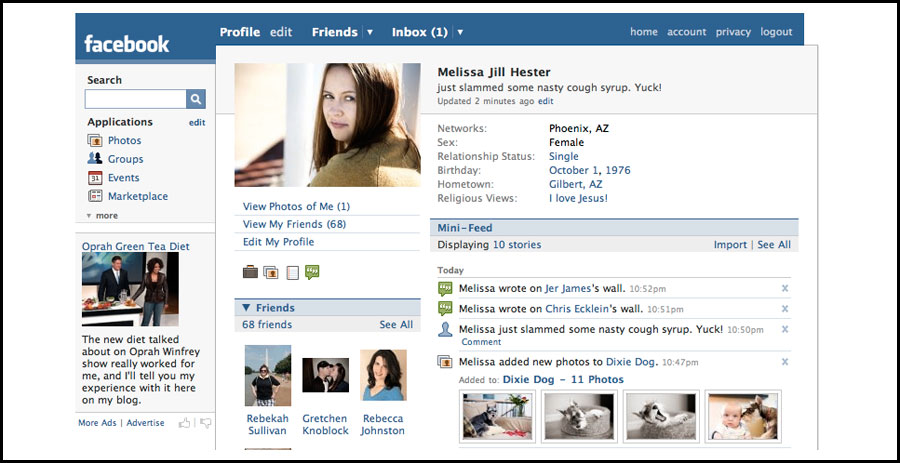Click the thumbs-down icon under the ad
The height and width of the screenshot is (463, 900).
click(205, 423)
